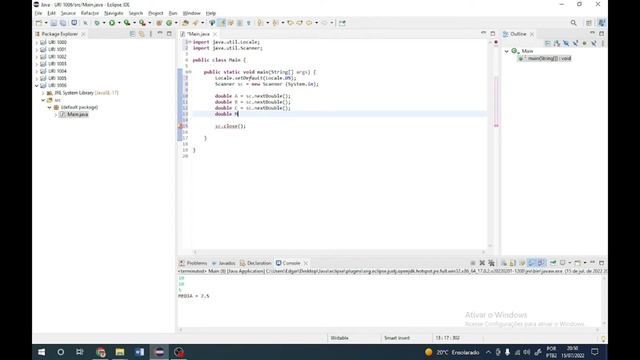640x360 pixels.
Task: Click Remove Launch X in Console toolbar
Action: (482, 263)
